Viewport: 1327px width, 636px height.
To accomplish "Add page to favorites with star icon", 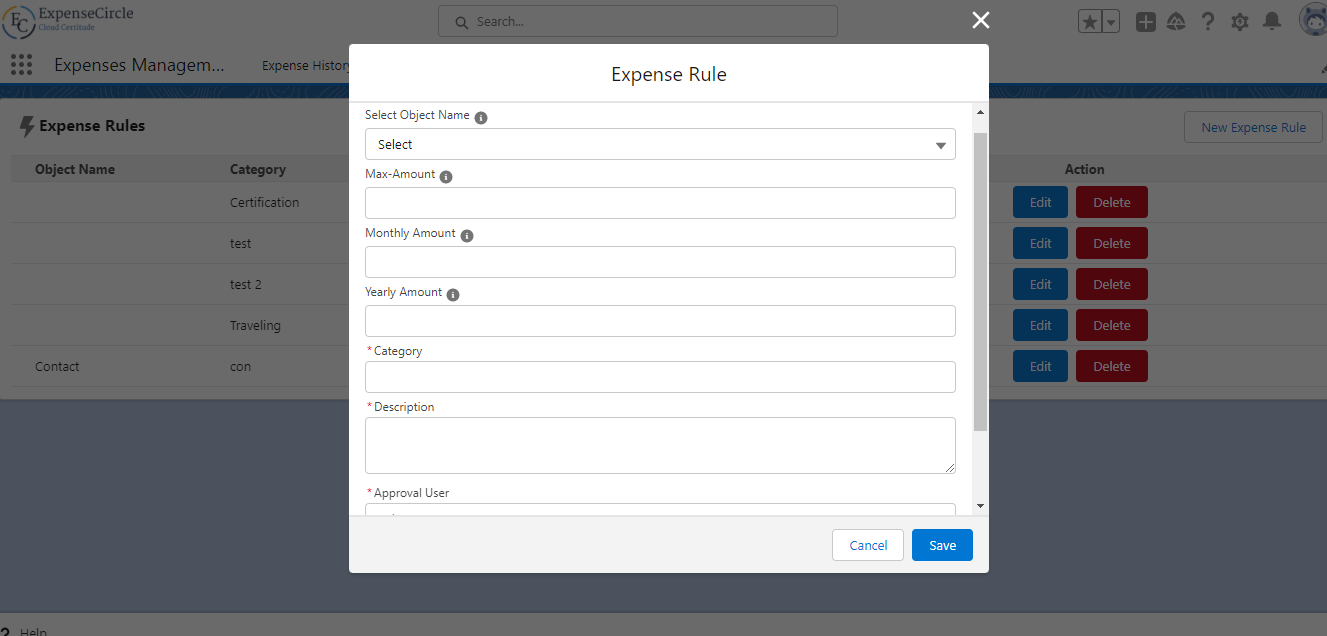I will point(1090,21).
